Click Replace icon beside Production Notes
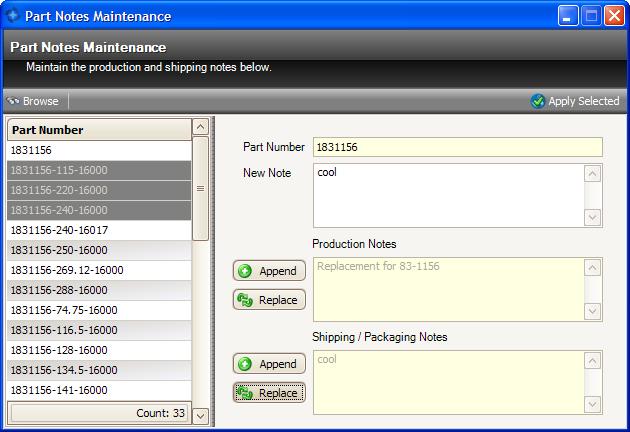The image size is (630, 432). click(245, 300)
